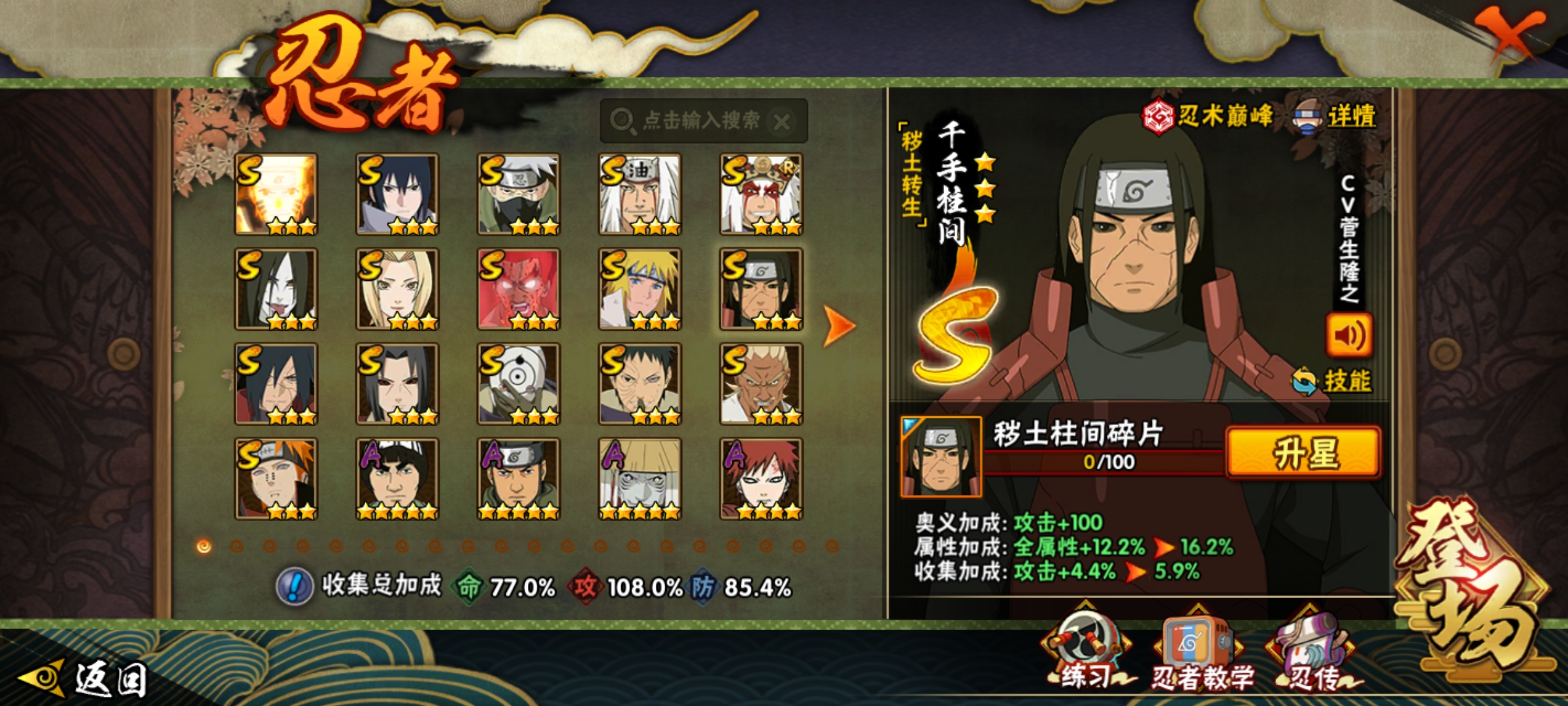The image size is (1568, 706).
Task: Jump to the last page indicator dot
Action: pyautogui.click(x=832, y=546)
